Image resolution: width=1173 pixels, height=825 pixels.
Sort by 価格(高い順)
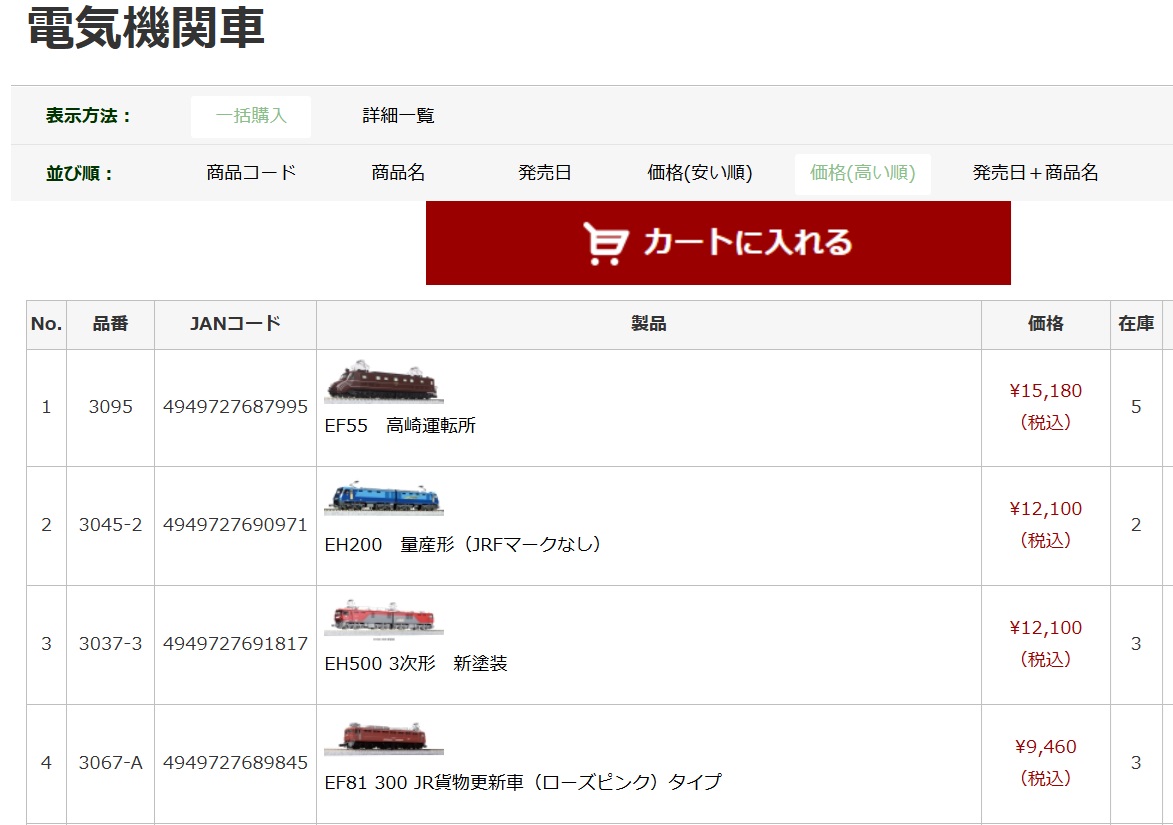pyautogui.click(x=863, y=174)
